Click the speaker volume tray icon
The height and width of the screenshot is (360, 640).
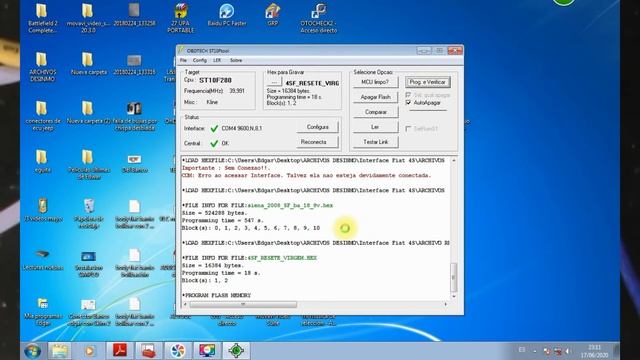568,351
